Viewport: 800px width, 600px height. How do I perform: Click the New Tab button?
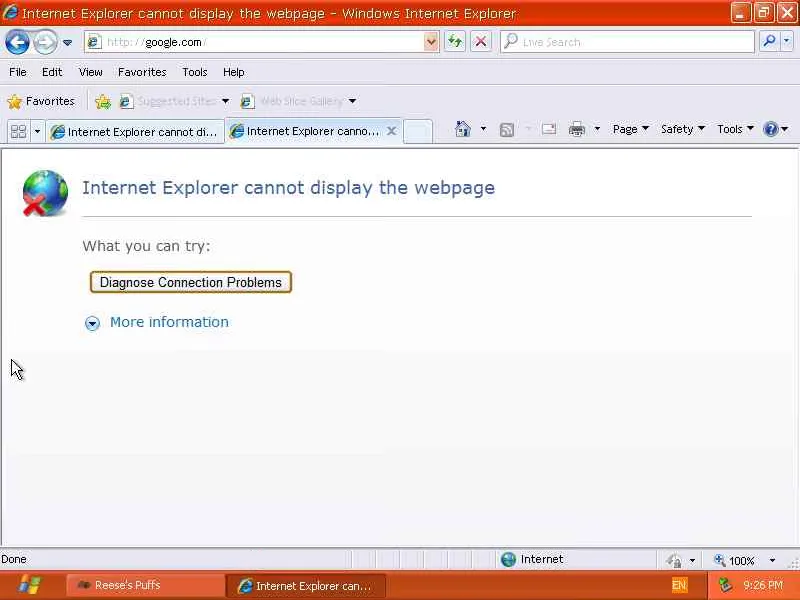pyautogui.click(x=418, y=131)
